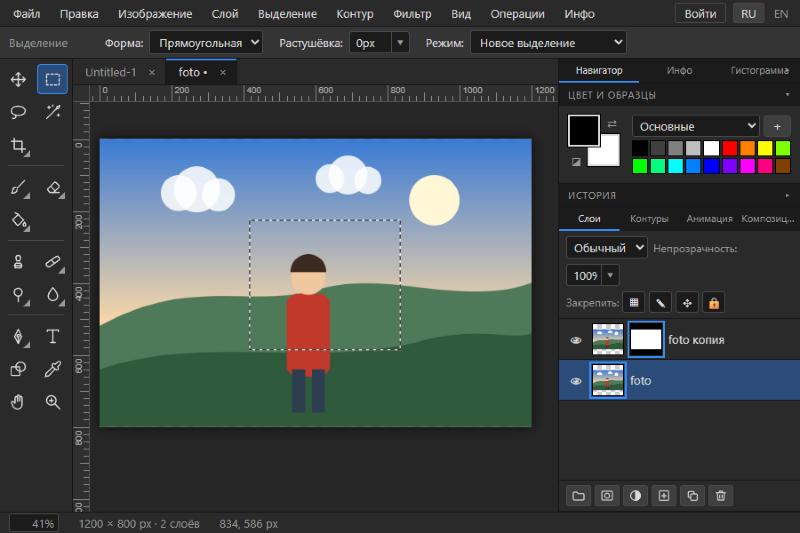Screen dimensions: 800x533
Task: Create a new folder in layers panel
Action: pos(579,496)
